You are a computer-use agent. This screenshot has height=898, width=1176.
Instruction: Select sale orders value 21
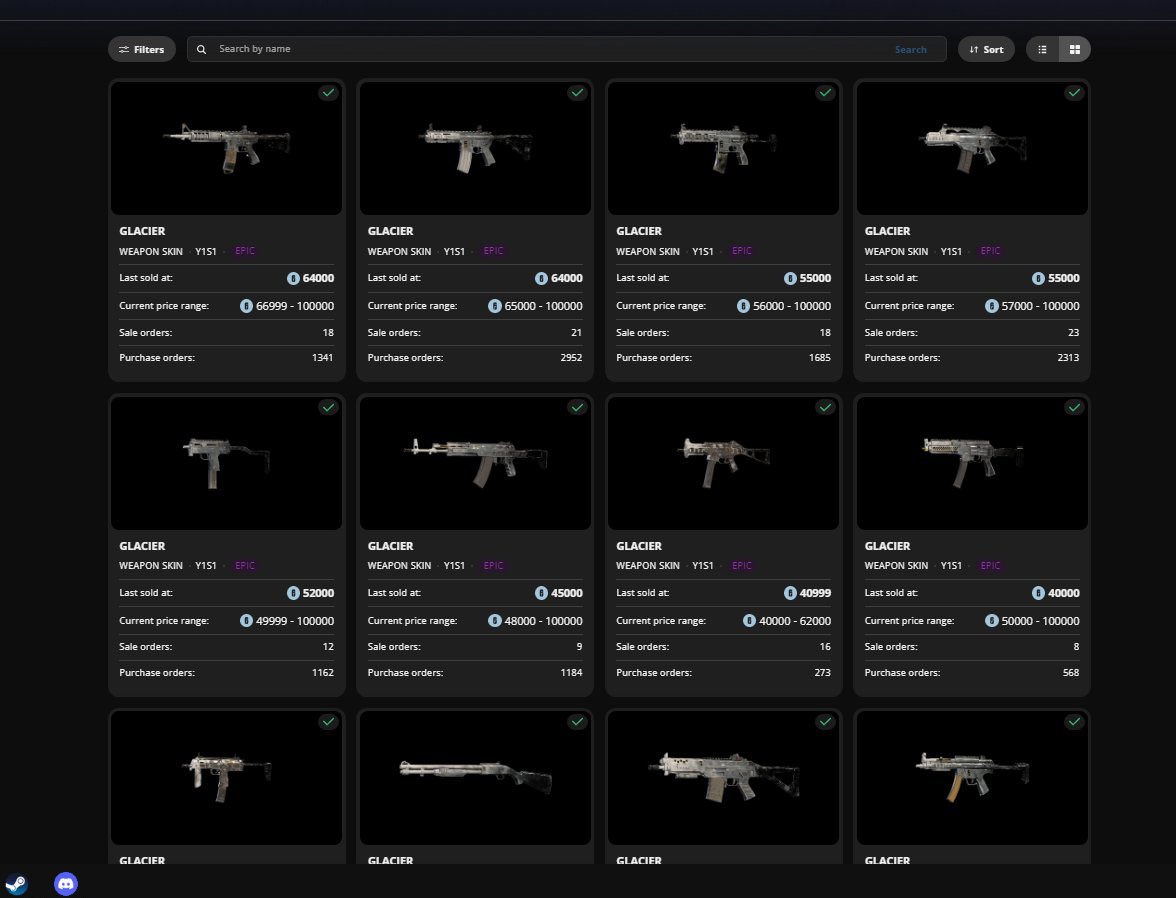[x=576, y=332]
